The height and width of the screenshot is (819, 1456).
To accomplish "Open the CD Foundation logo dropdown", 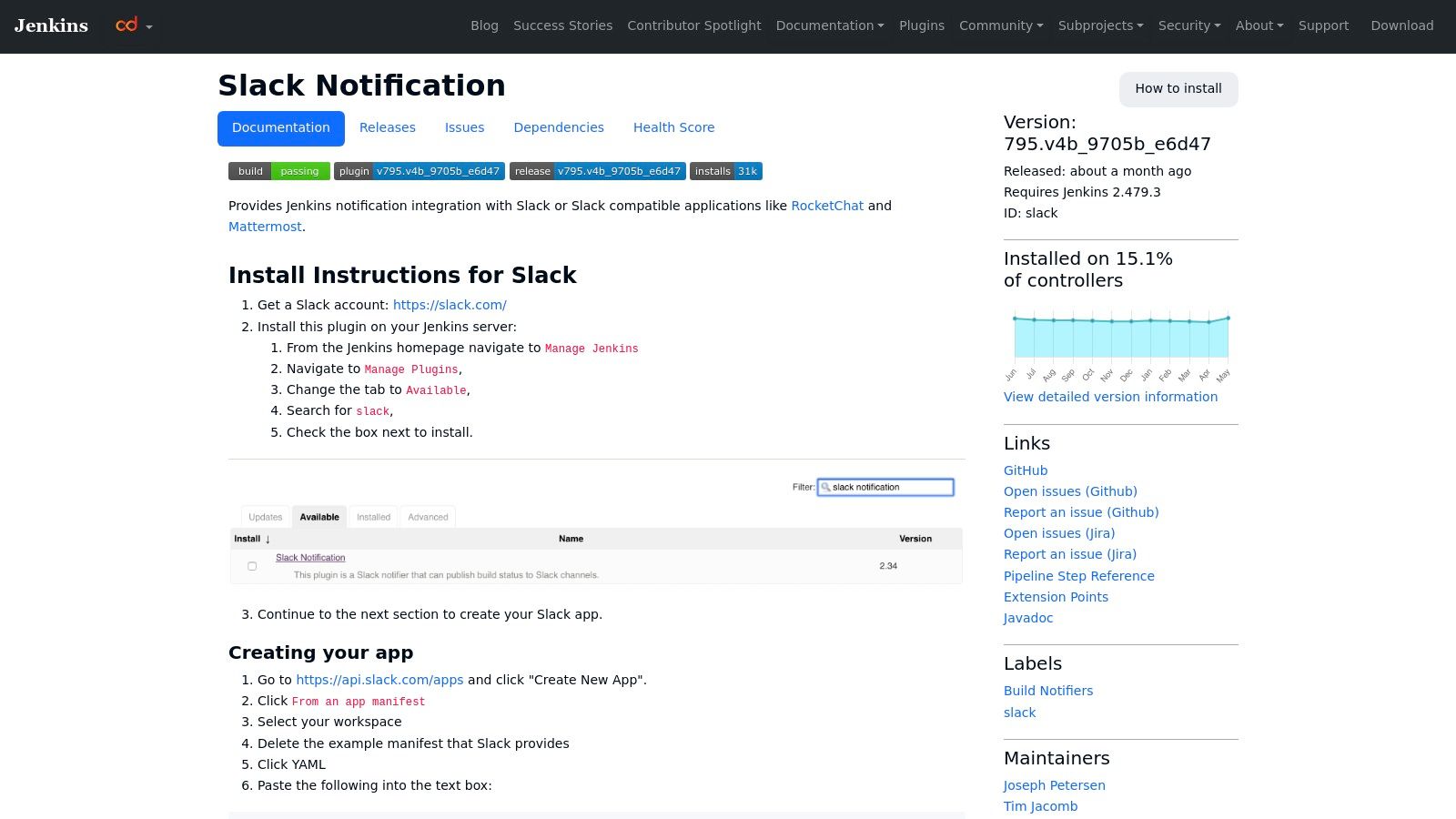I will (132, 25).
